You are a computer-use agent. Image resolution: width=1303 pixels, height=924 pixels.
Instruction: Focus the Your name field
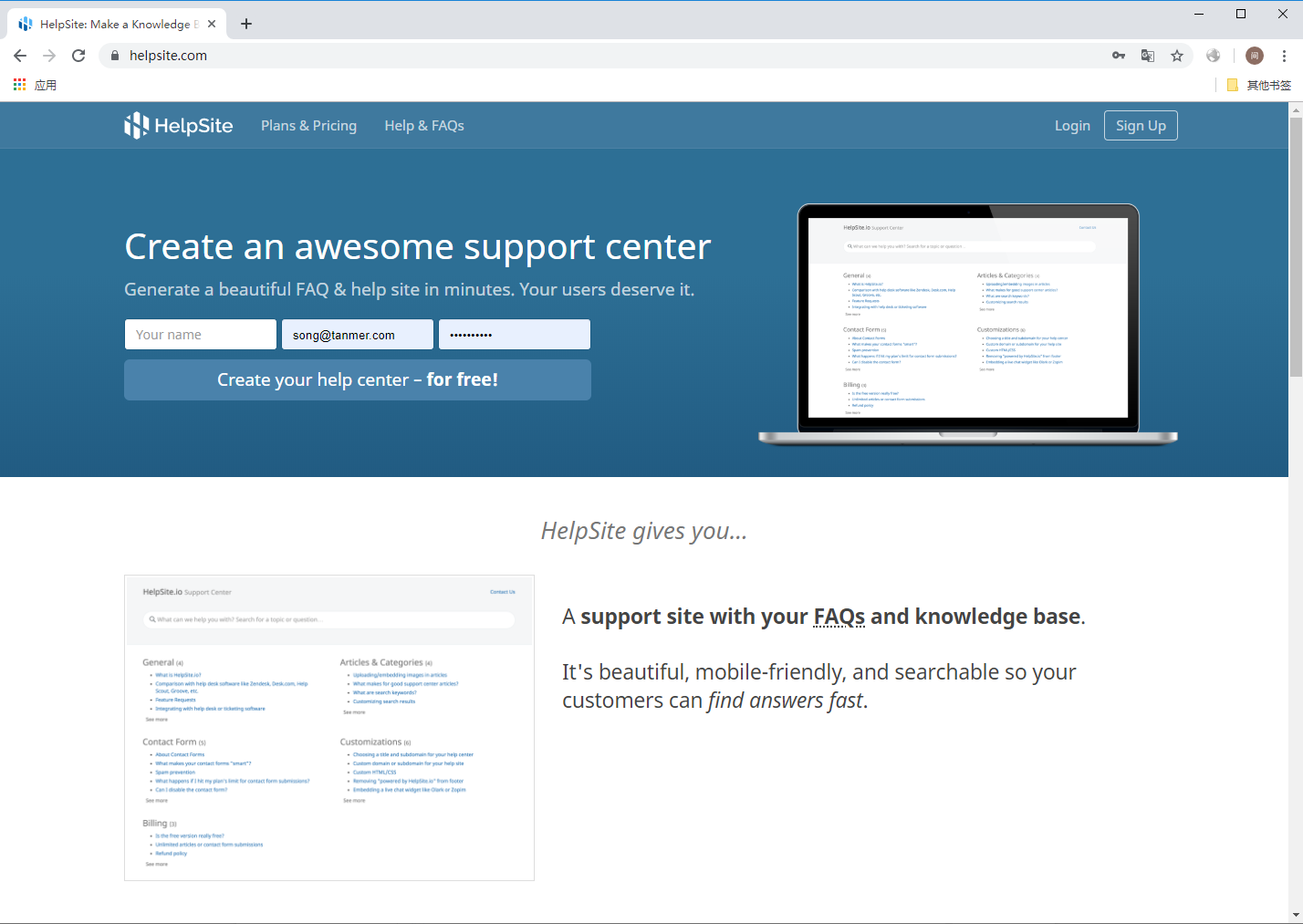[x=201, y=335]
